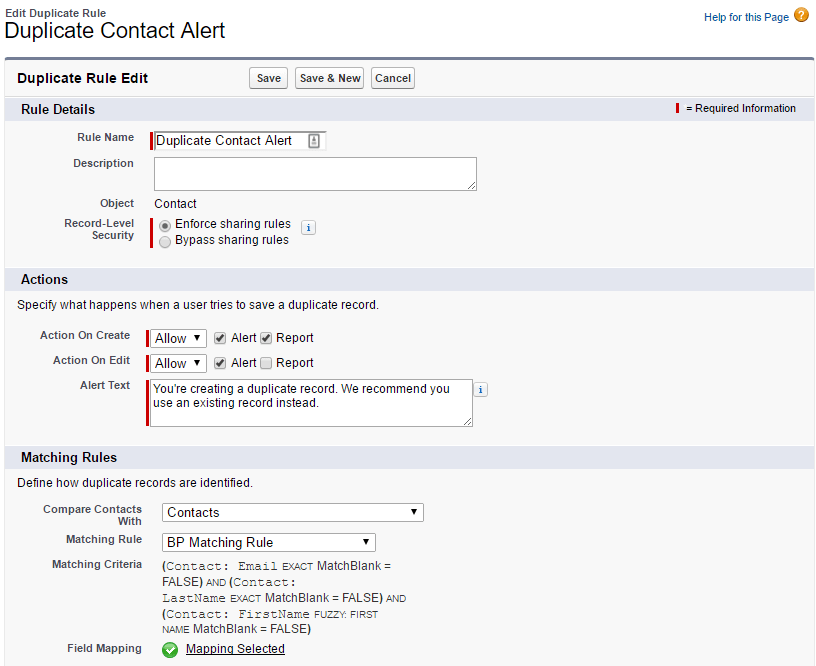
Task: Click the small icon inside the Rule Name field
Action: pos(314,140)
